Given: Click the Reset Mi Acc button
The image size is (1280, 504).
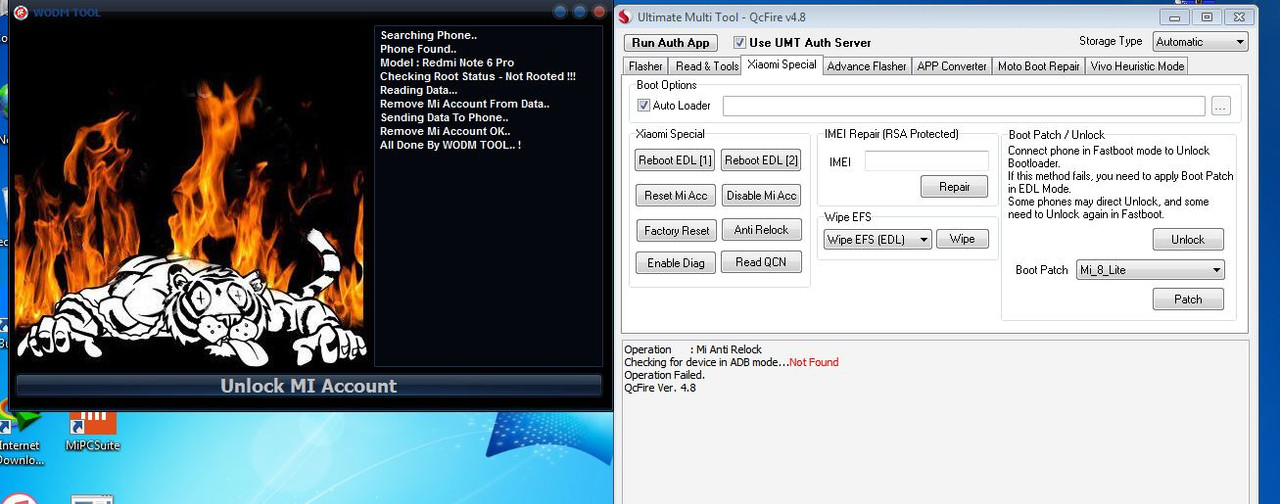Looking at the screenshot, I should (676, 196).
